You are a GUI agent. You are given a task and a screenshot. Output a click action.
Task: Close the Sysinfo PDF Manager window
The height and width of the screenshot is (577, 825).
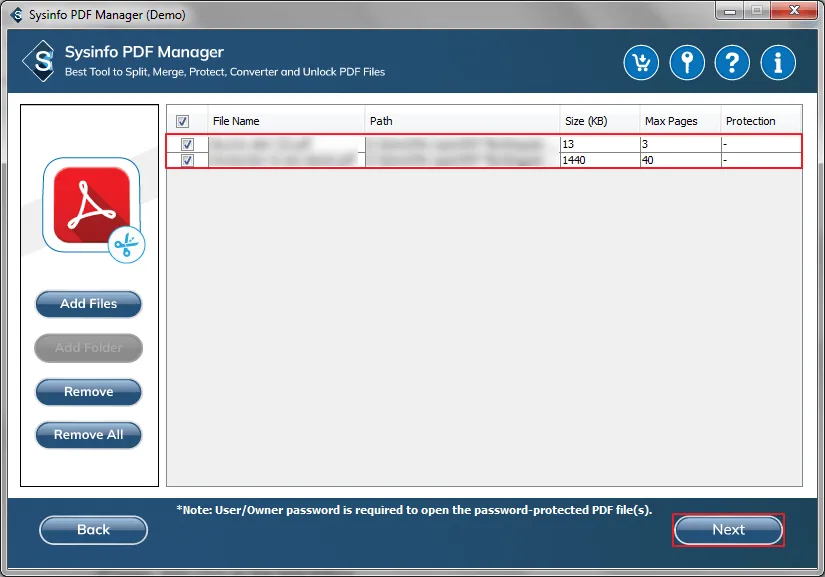tap(794, 11)
